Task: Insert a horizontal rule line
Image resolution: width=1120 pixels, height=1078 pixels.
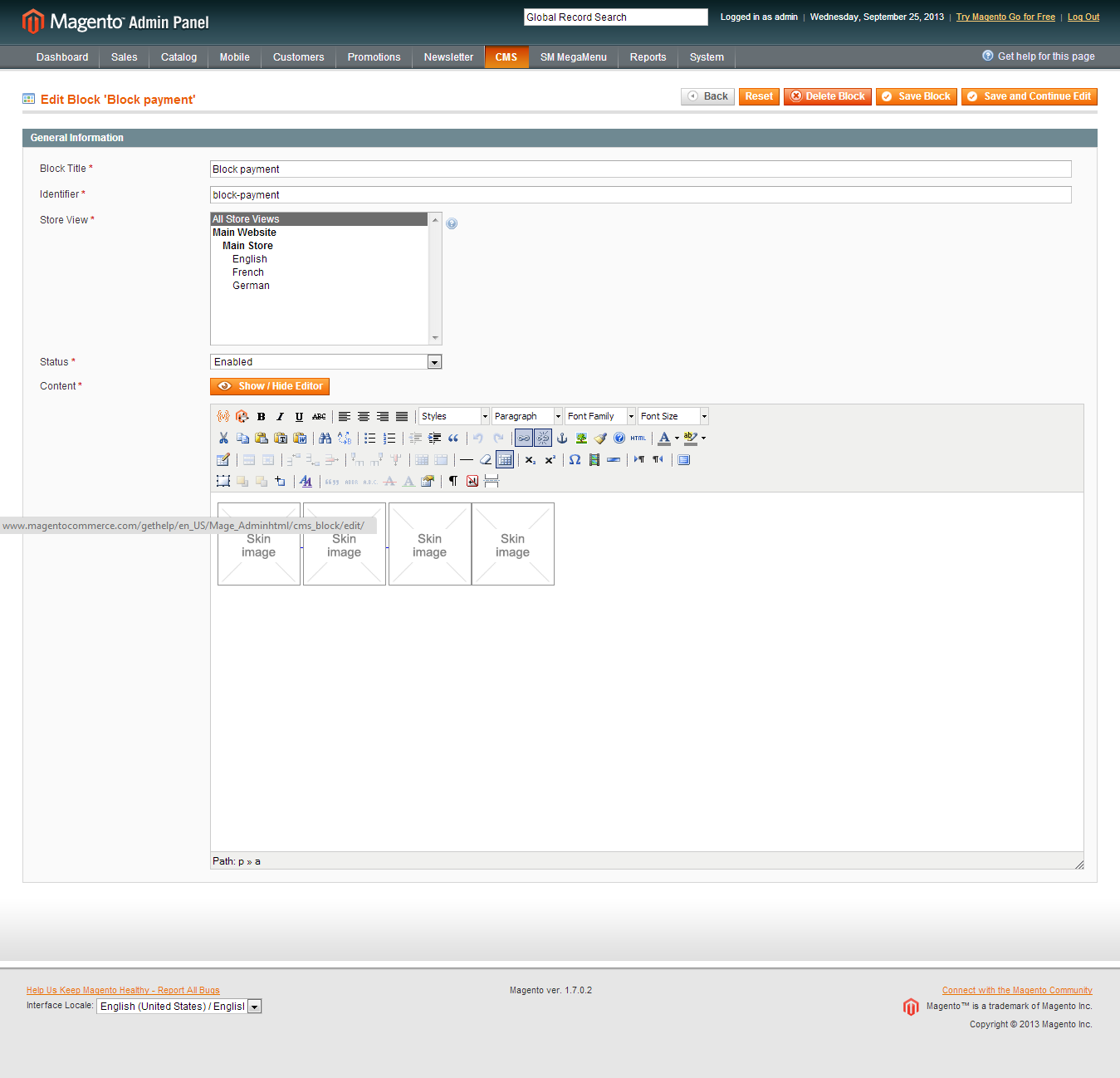Action: tap(467, 459)
